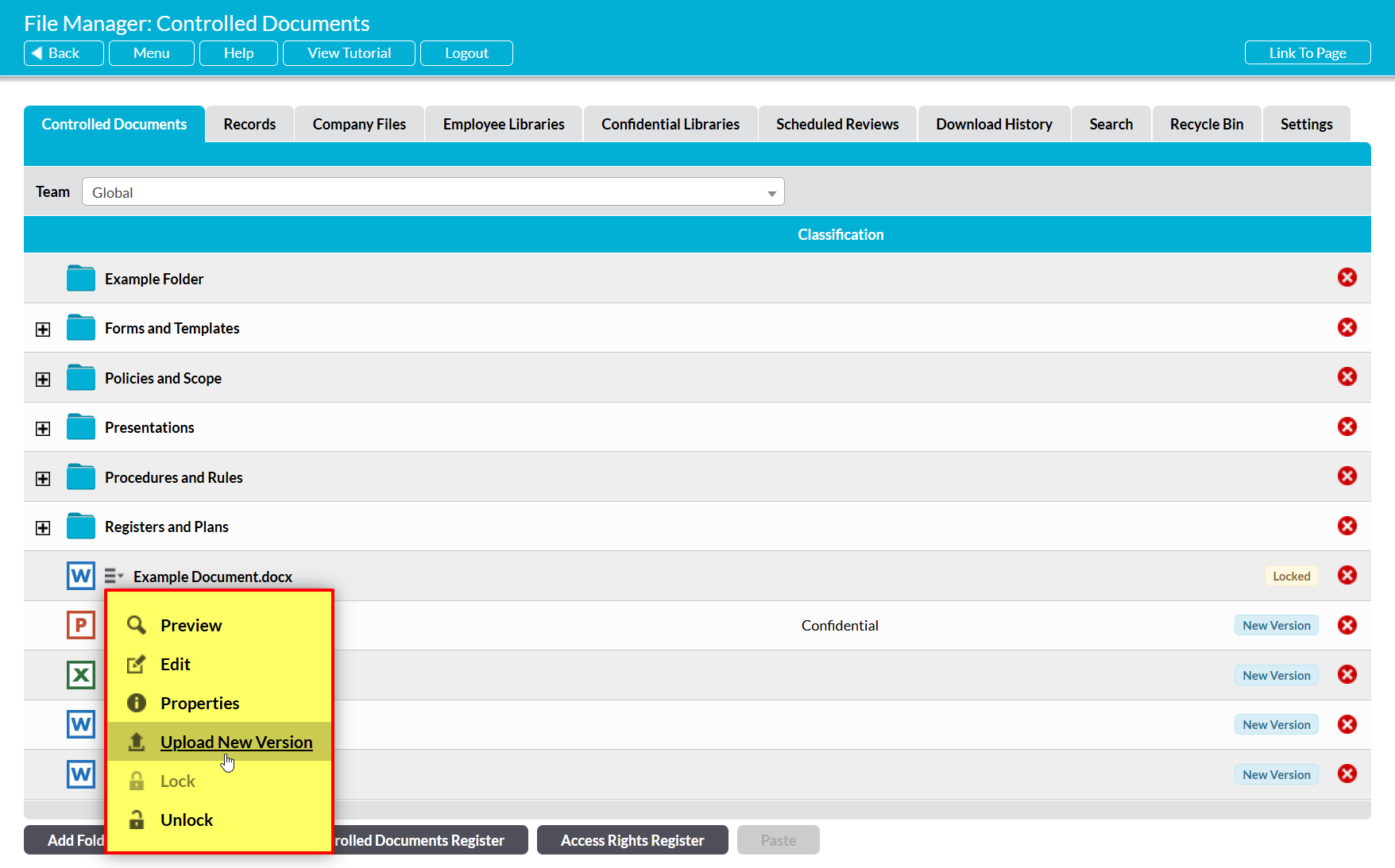Choose Properties in the context menu
The height and width of the screenshot is (868, 1395).
point(199,703)
